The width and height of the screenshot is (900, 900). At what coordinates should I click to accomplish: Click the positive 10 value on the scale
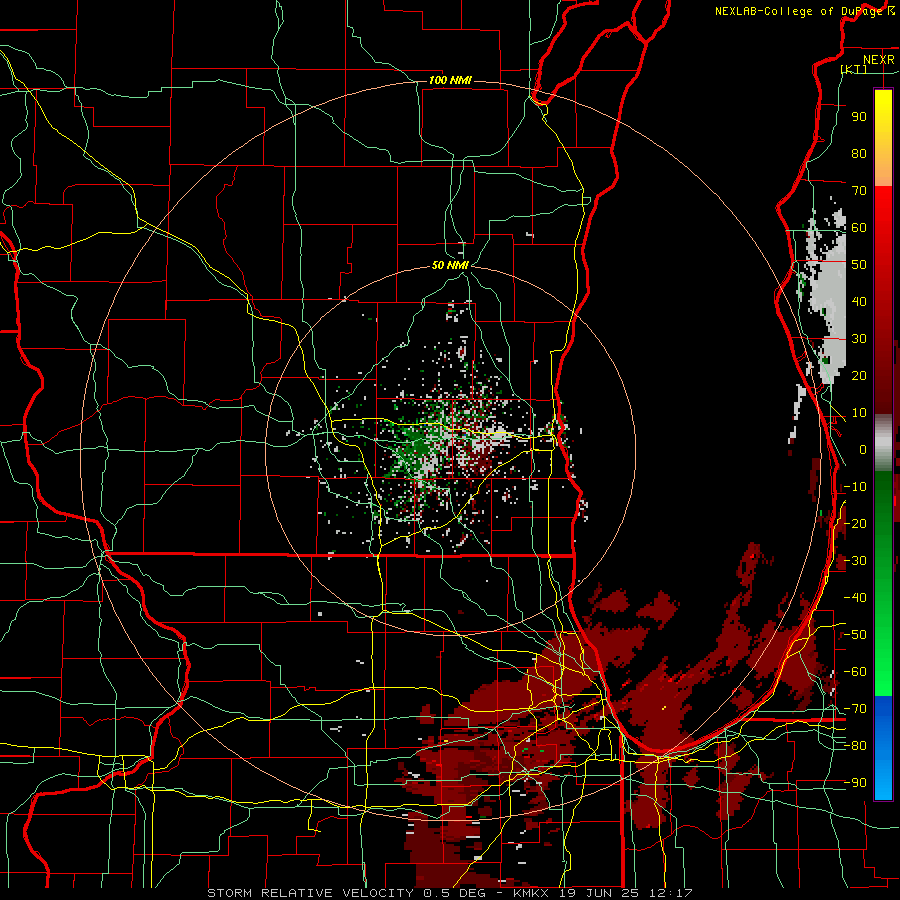pos(859,413)
